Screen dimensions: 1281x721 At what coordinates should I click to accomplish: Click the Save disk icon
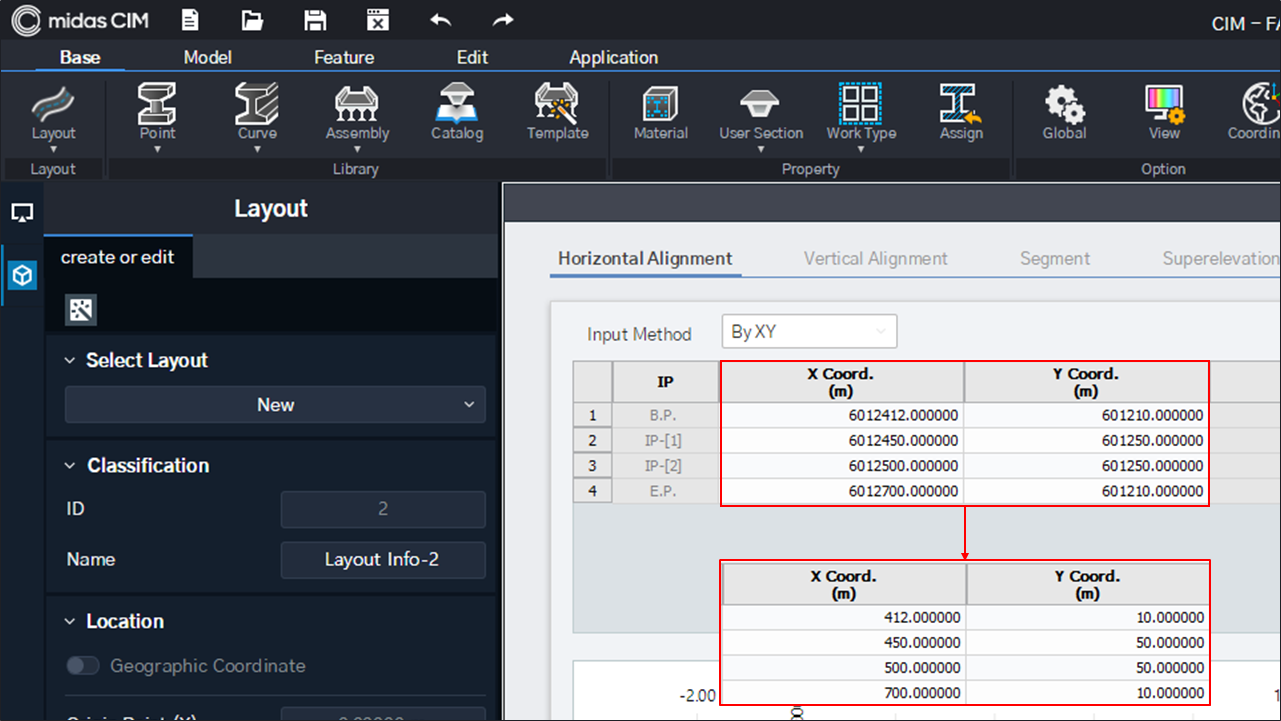click(x=315, y=20)
